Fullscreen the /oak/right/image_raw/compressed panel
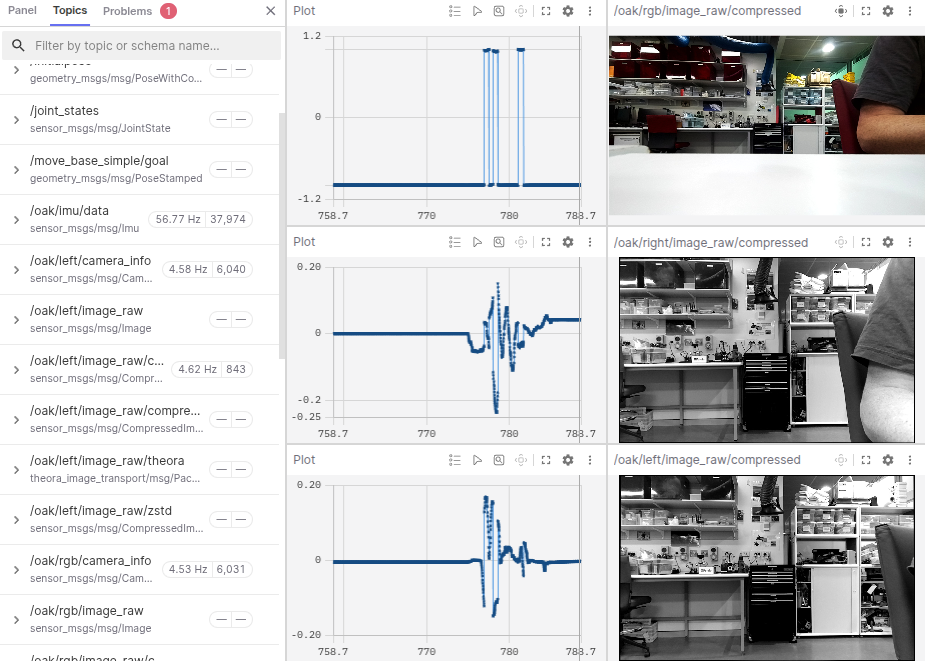925x661 pixels. click(x=865, y=242)
